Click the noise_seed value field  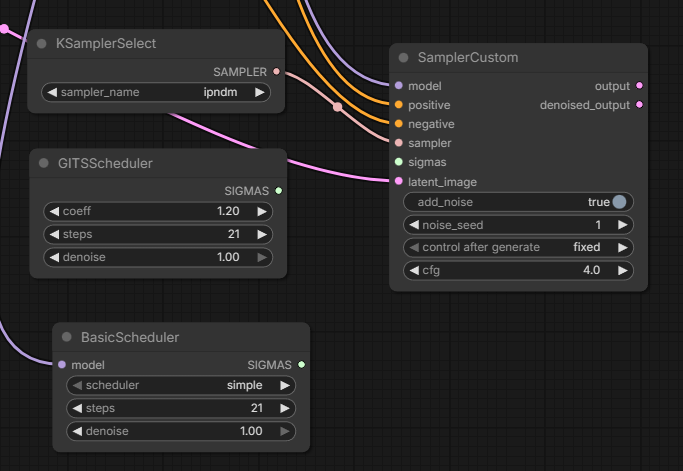point(518,225)
